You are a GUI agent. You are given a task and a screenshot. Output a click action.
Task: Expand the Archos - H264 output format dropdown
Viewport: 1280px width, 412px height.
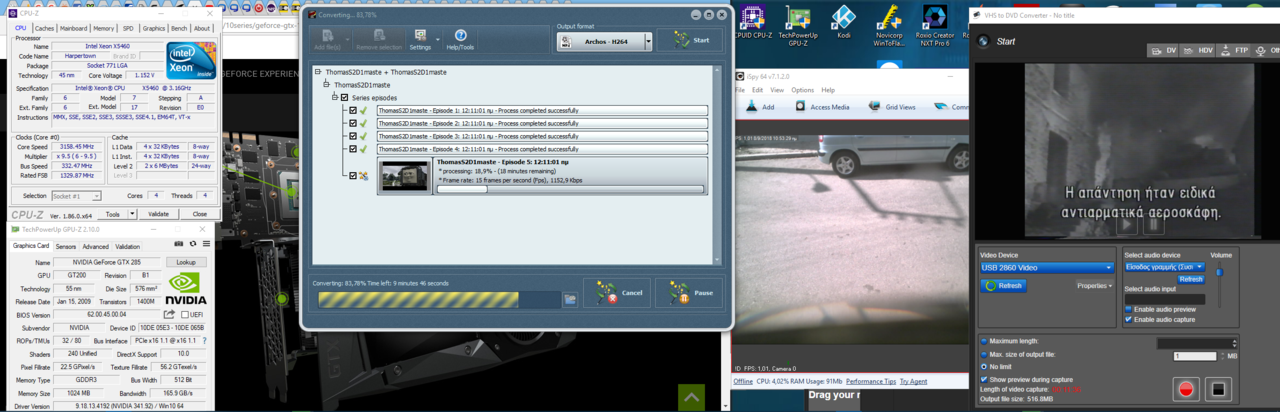pyautogui.click(x=648, y=41)
